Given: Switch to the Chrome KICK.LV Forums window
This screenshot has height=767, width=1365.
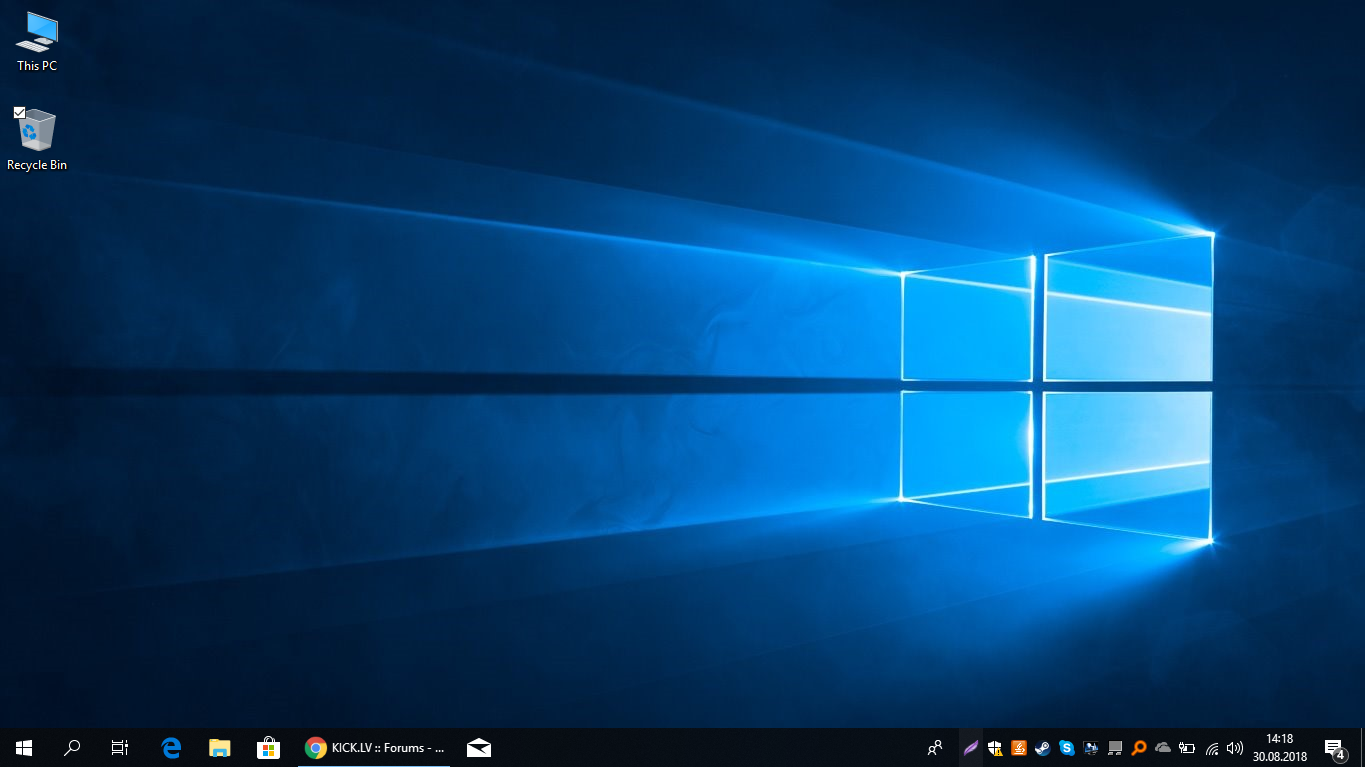Looking at the screenshot, I should coord(375,747).
